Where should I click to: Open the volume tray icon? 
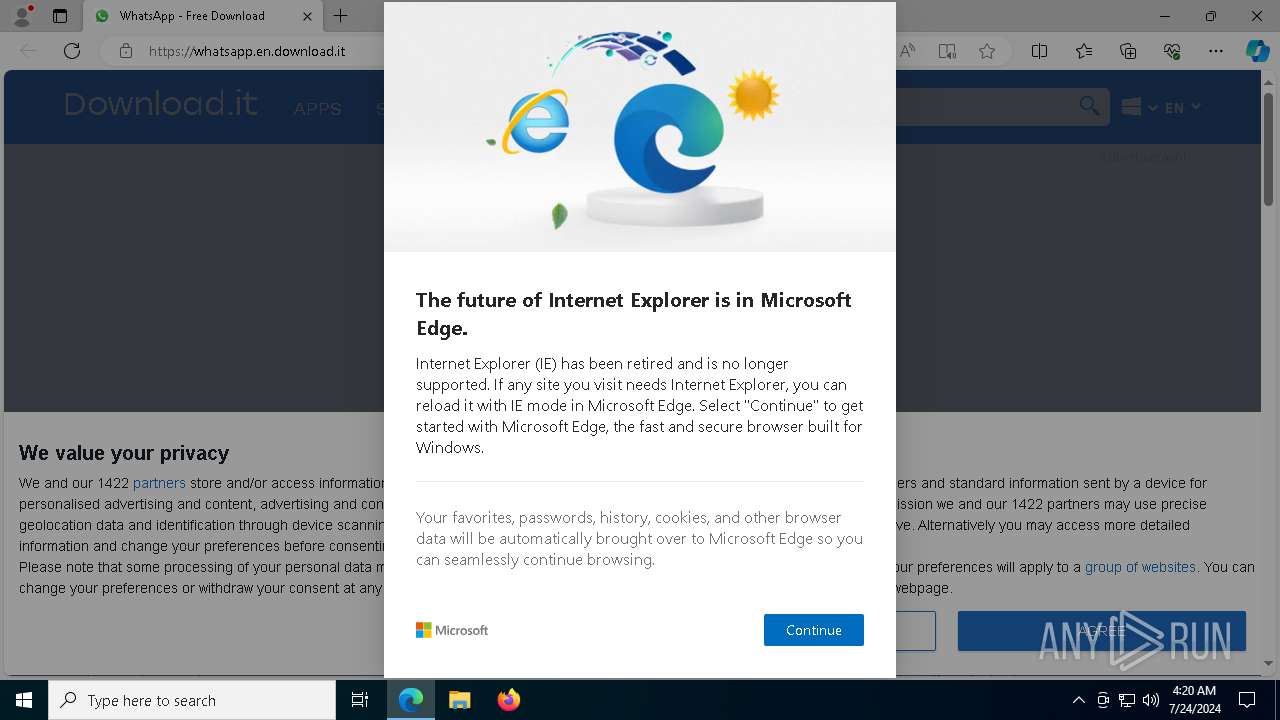tap(1151, 700)
